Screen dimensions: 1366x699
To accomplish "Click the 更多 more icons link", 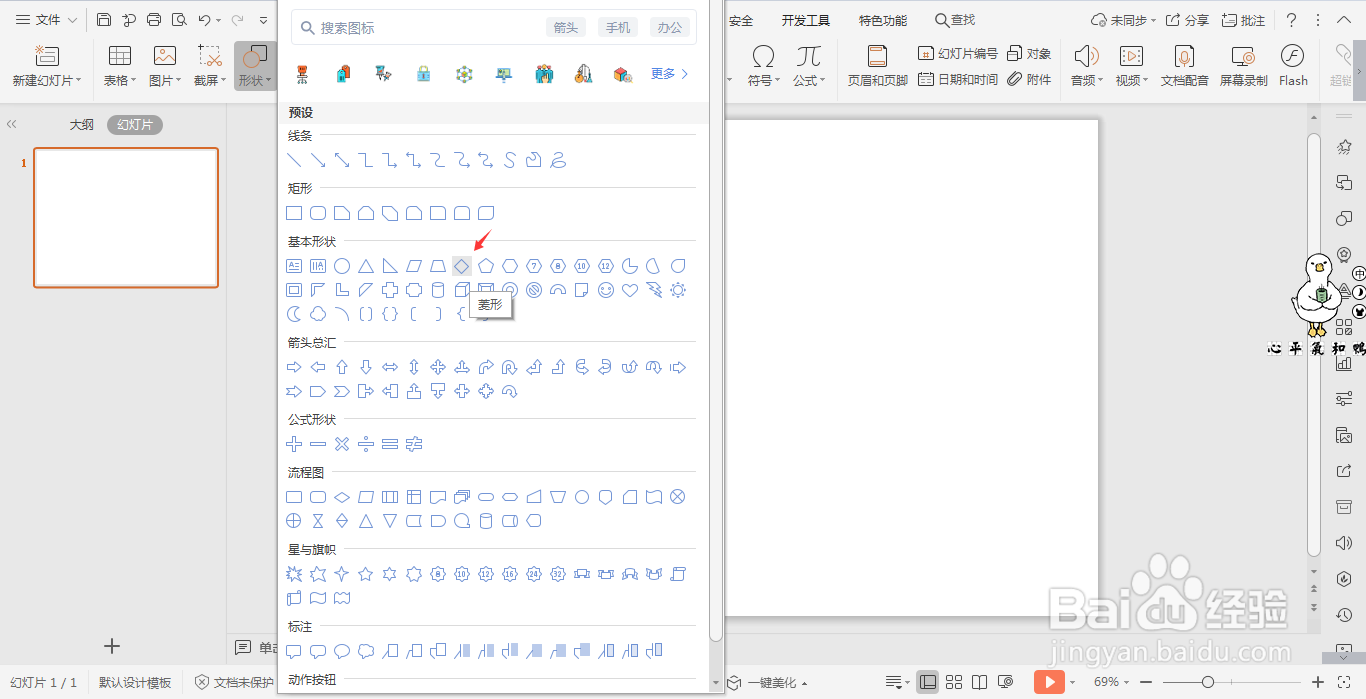I will tap(670, 73).
